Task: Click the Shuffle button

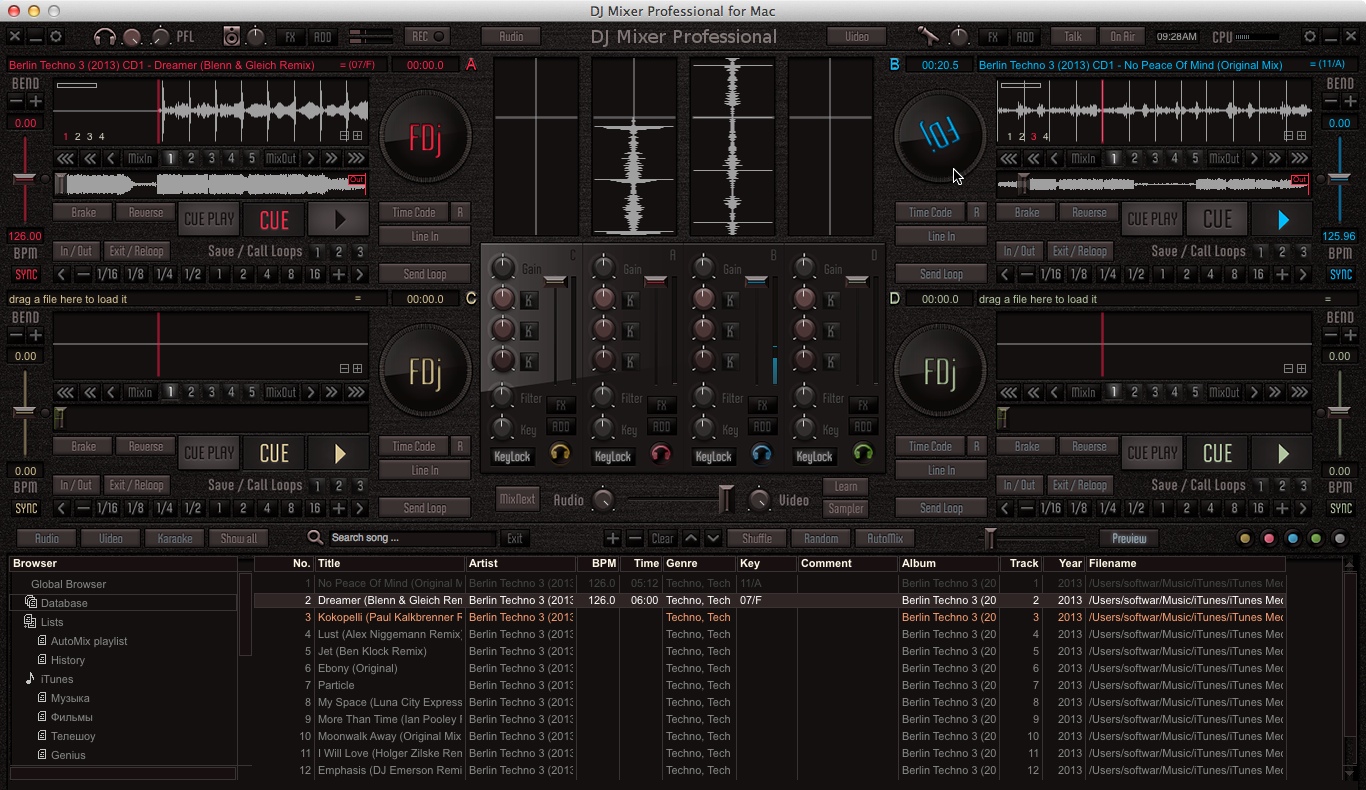Action: pos(757,538)
